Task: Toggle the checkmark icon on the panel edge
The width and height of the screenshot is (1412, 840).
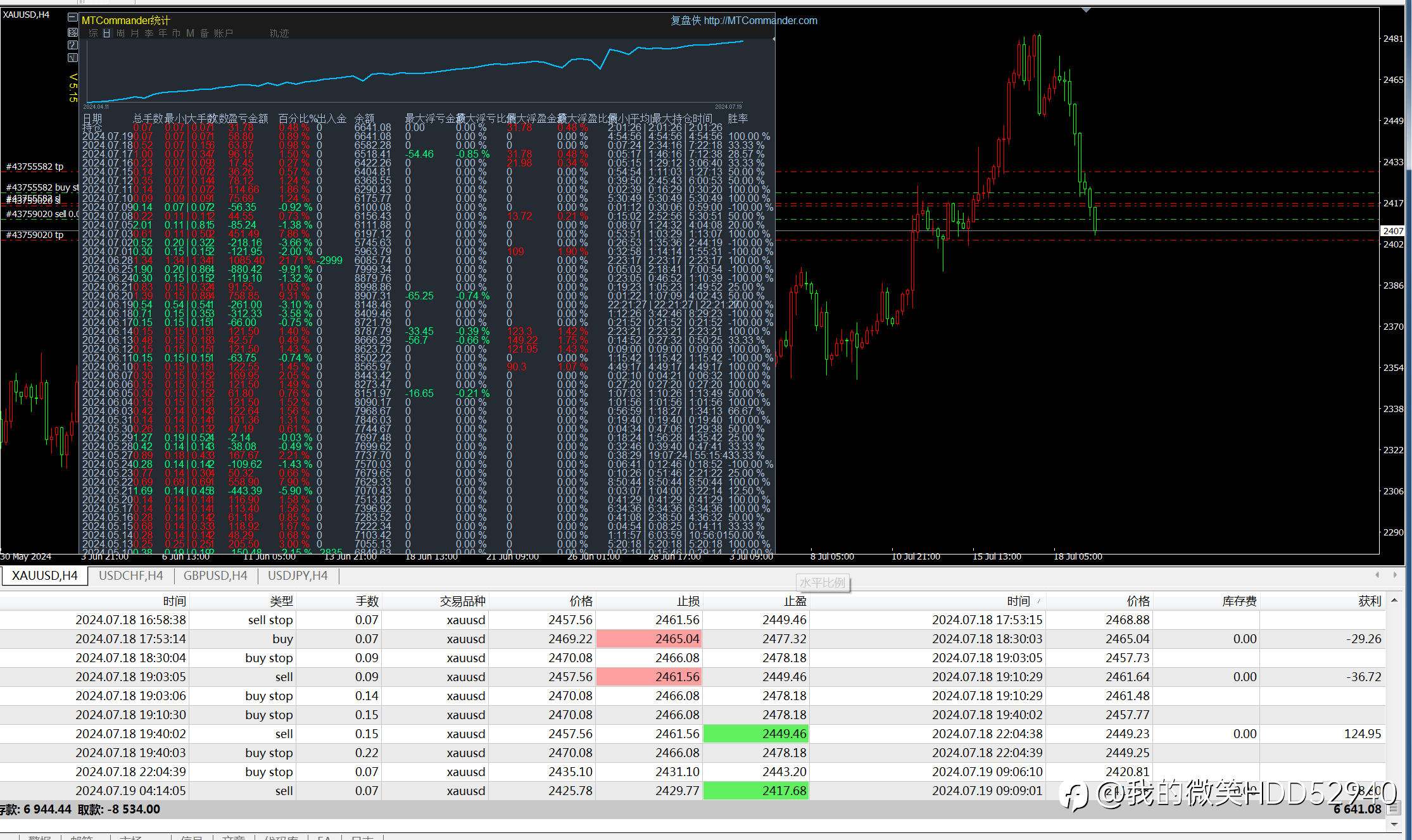Action: pos(73,58)
